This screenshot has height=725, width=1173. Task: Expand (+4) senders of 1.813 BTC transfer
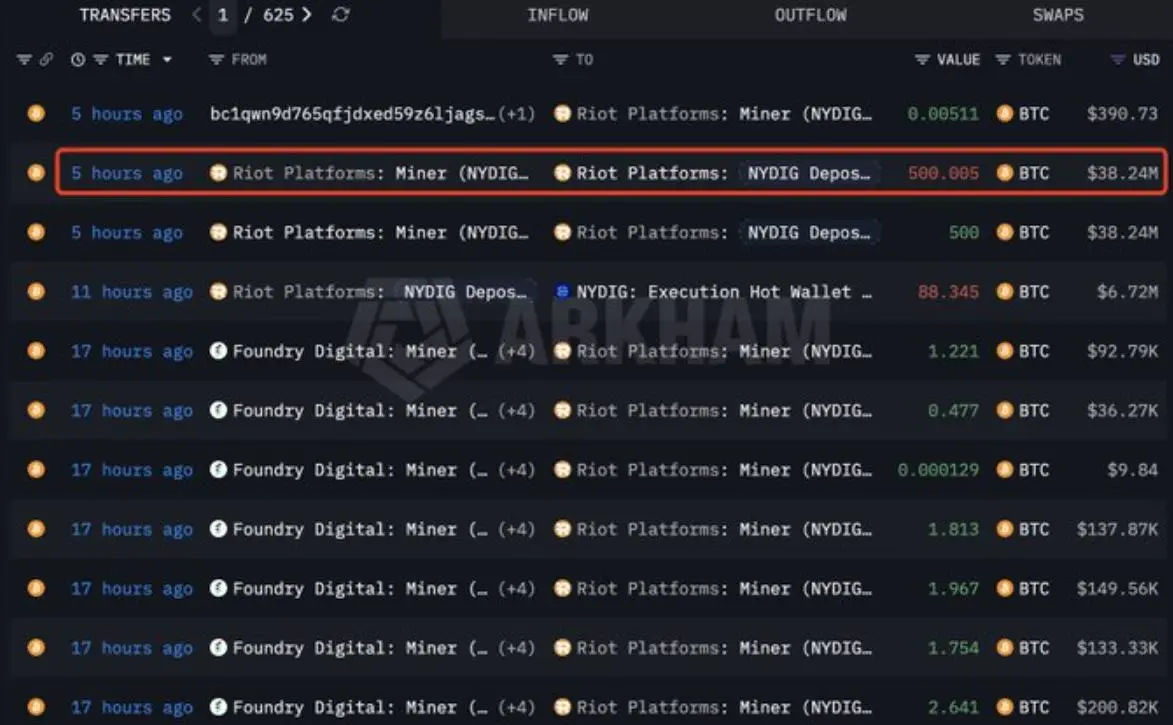tap(517, 529)
